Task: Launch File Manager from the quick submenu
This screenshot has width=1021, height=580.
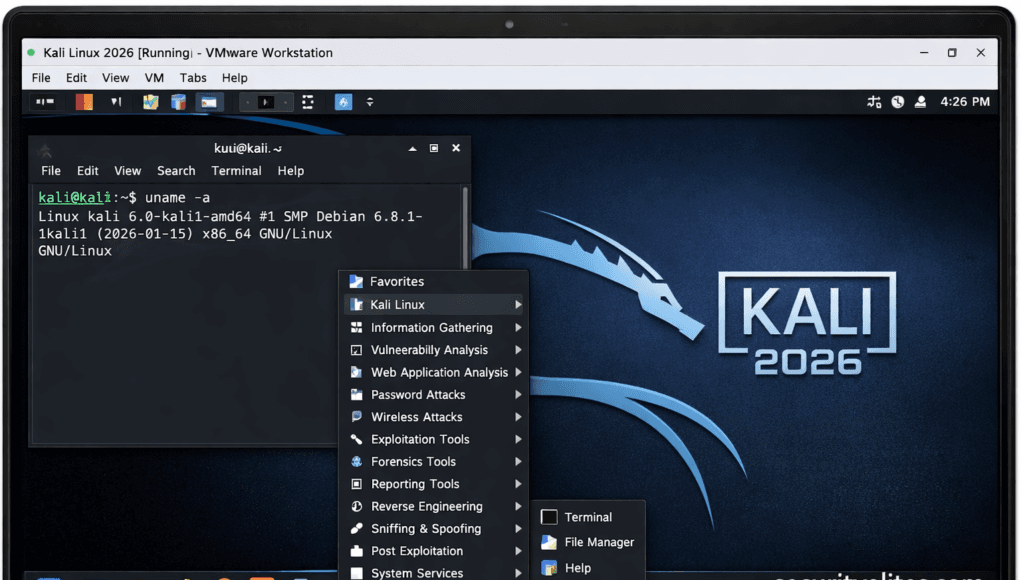Action: 597,542
